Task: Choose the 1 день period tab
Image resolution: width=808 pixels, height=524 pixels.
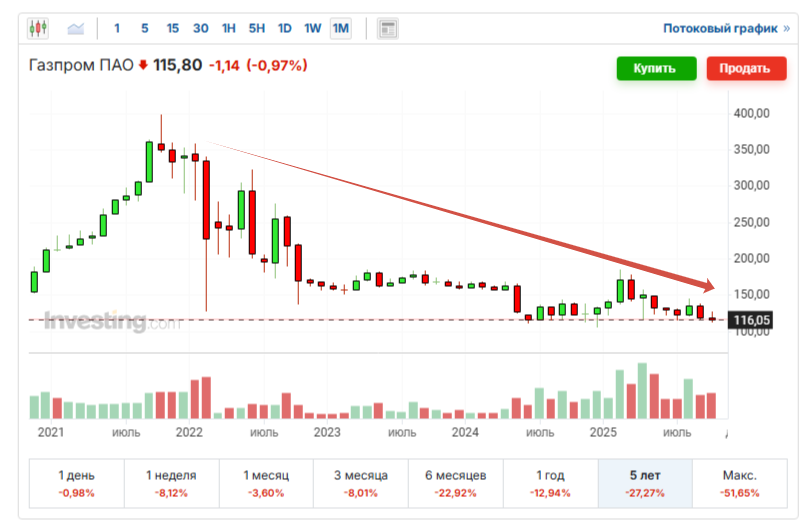Action: 76,483
